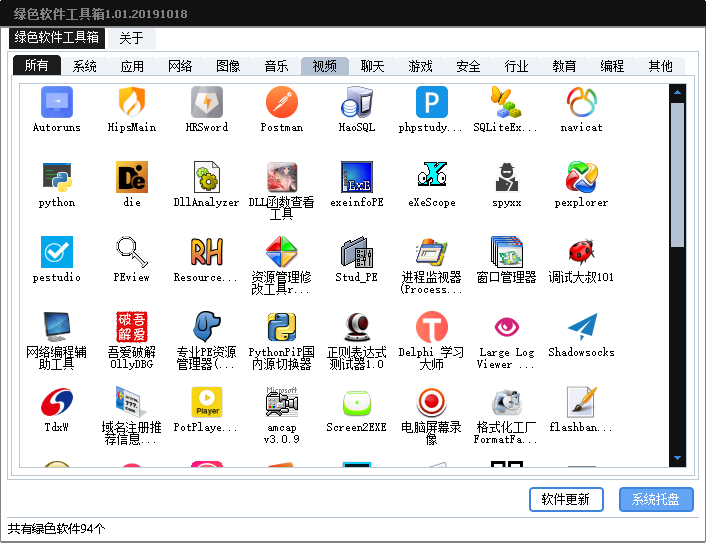
Task: Open amcap v3.0.9 camera icon
Action: click(282, 402)
